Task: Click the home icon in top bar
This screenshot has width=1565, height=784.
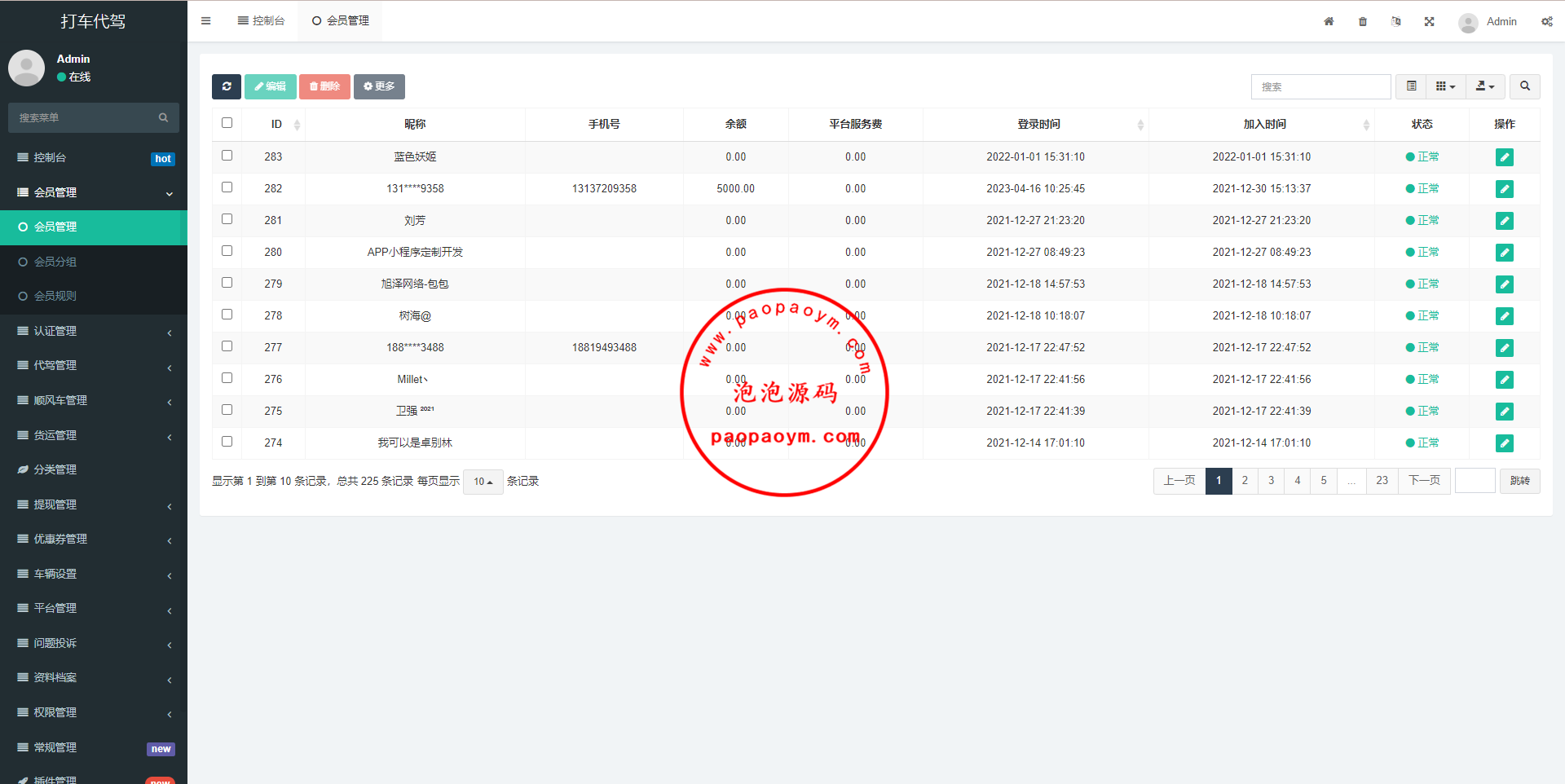Action: click(1329, 22)
